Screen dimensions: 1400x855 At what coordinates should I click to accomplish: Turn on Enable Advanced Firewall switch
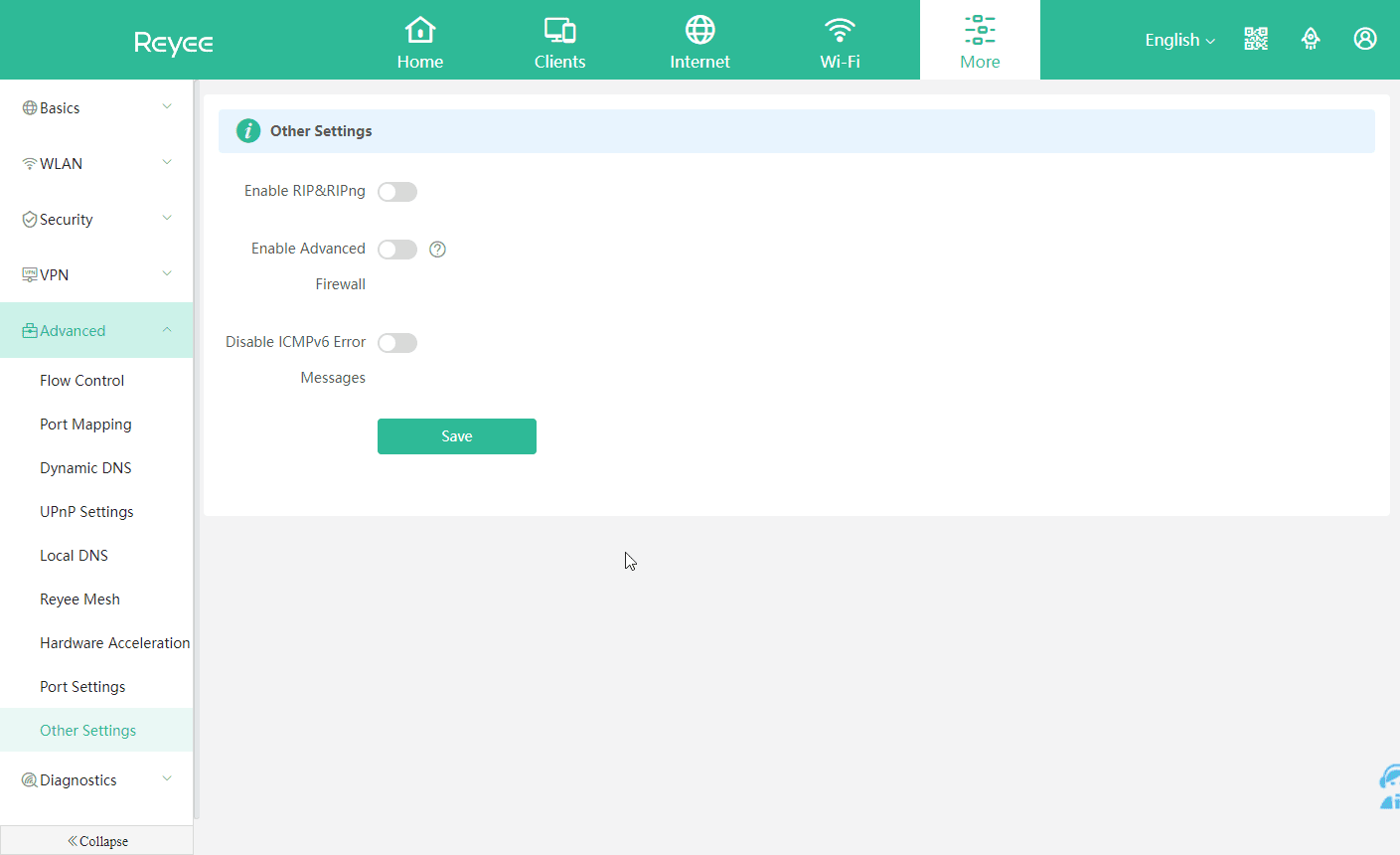tap(397, 250)
